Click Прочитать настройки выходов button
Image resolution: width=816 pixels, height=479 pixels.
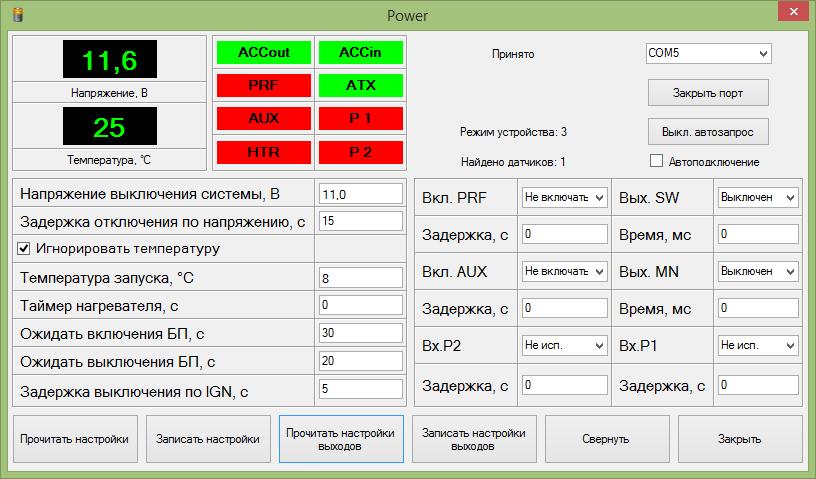coord(341,439)
